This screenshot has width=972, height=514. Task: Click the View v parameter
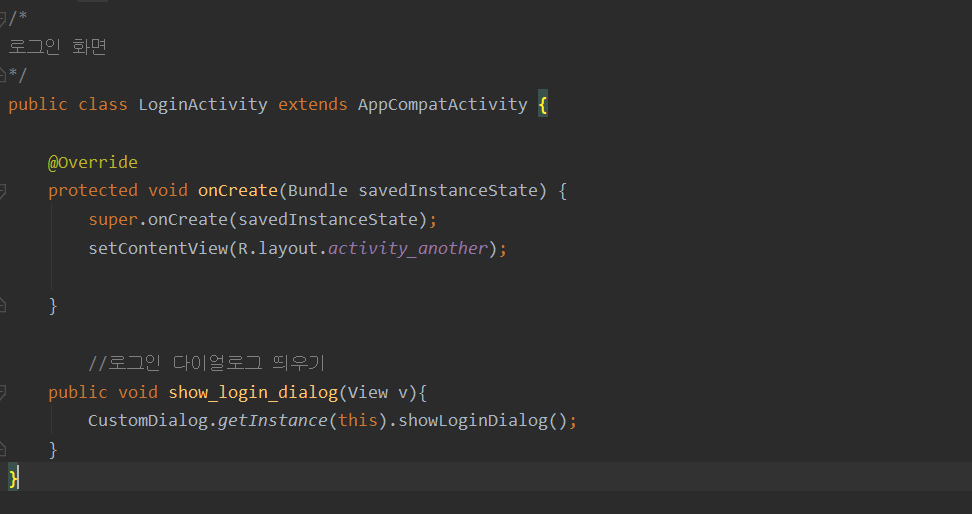point(378,392)
